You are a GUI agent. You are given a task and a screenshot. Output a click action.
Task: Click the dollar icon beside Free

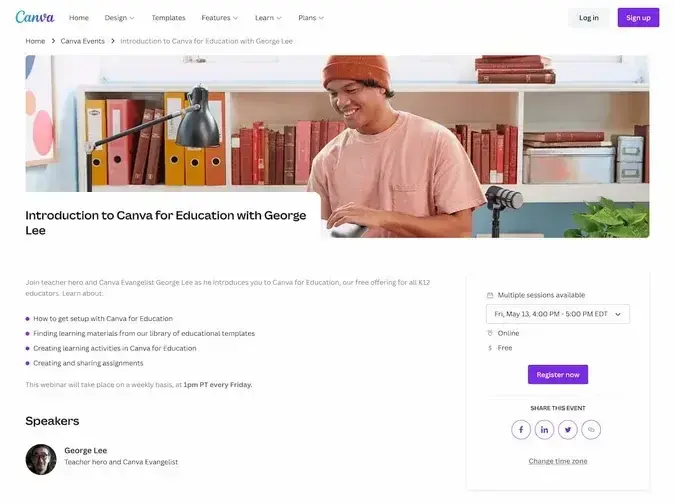coord(490,348)
